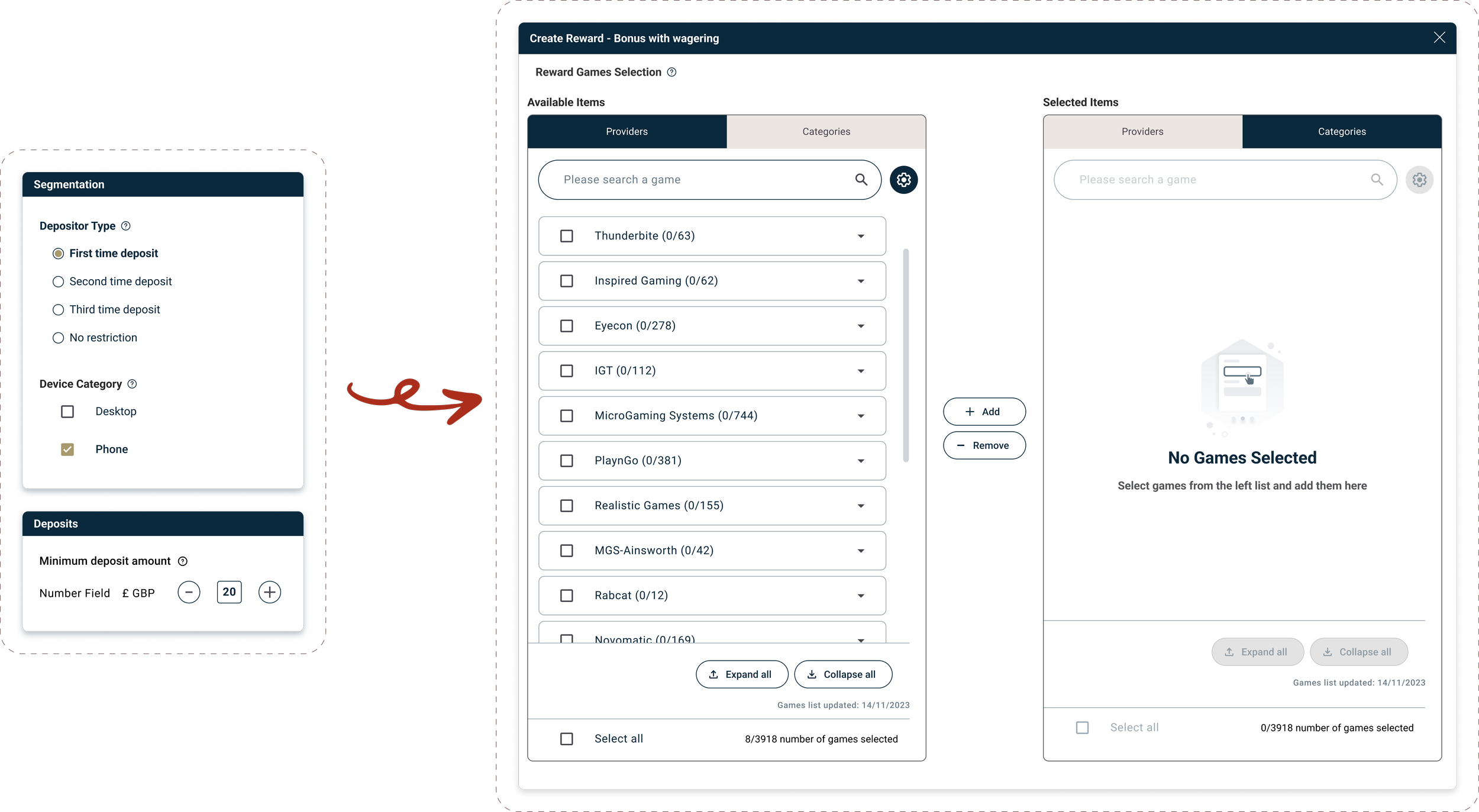Switch to Providers tab in Selected Items
This screenshot has height=812, width=1479.
click(1142, 131)
